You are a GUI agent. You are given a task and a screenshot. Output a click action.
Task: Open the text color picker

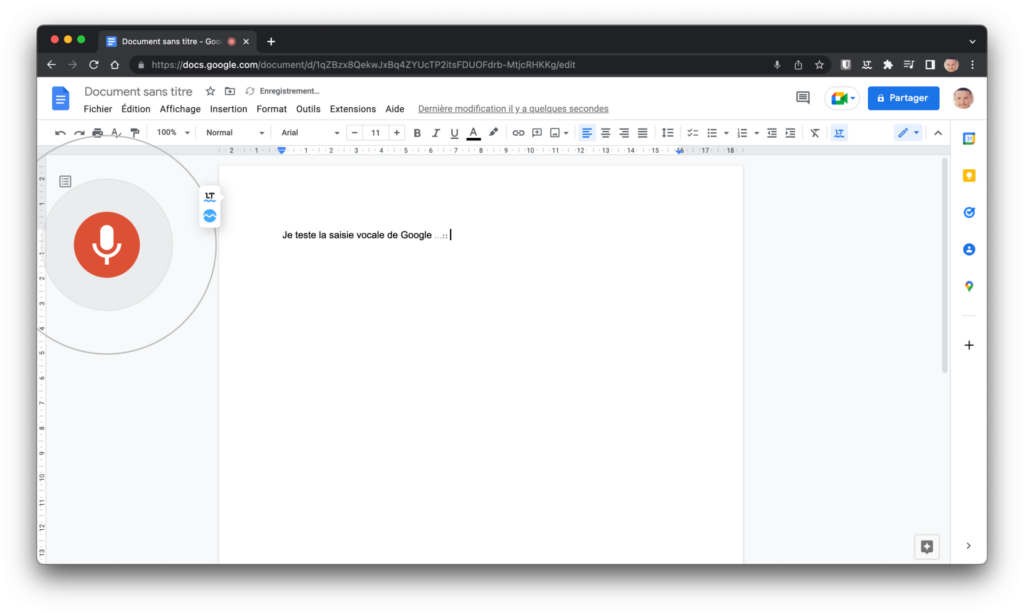(473, 133)
